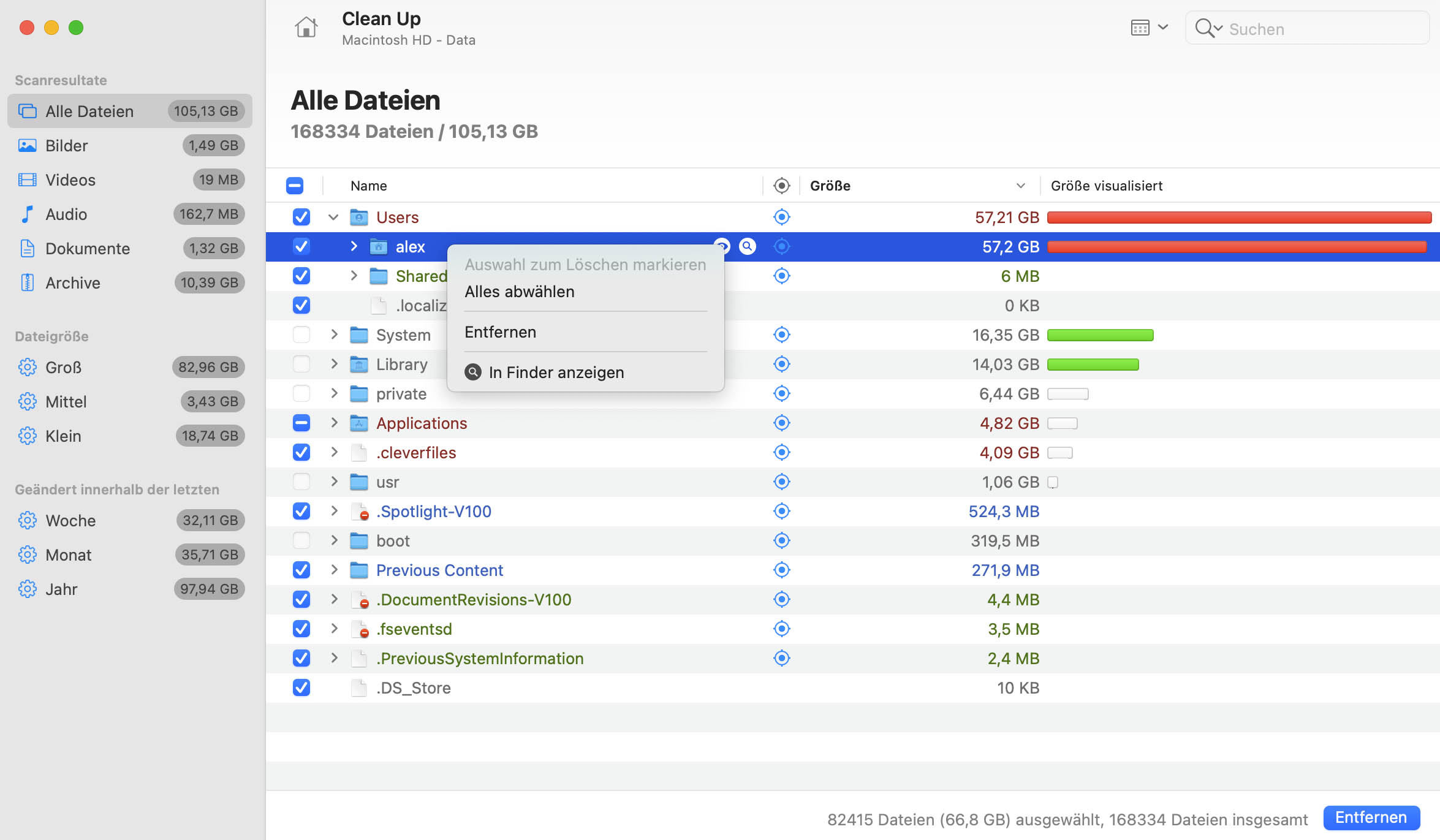Click the gear icon next to Groß
The image size is (1440, 840).
coord(27,367)
